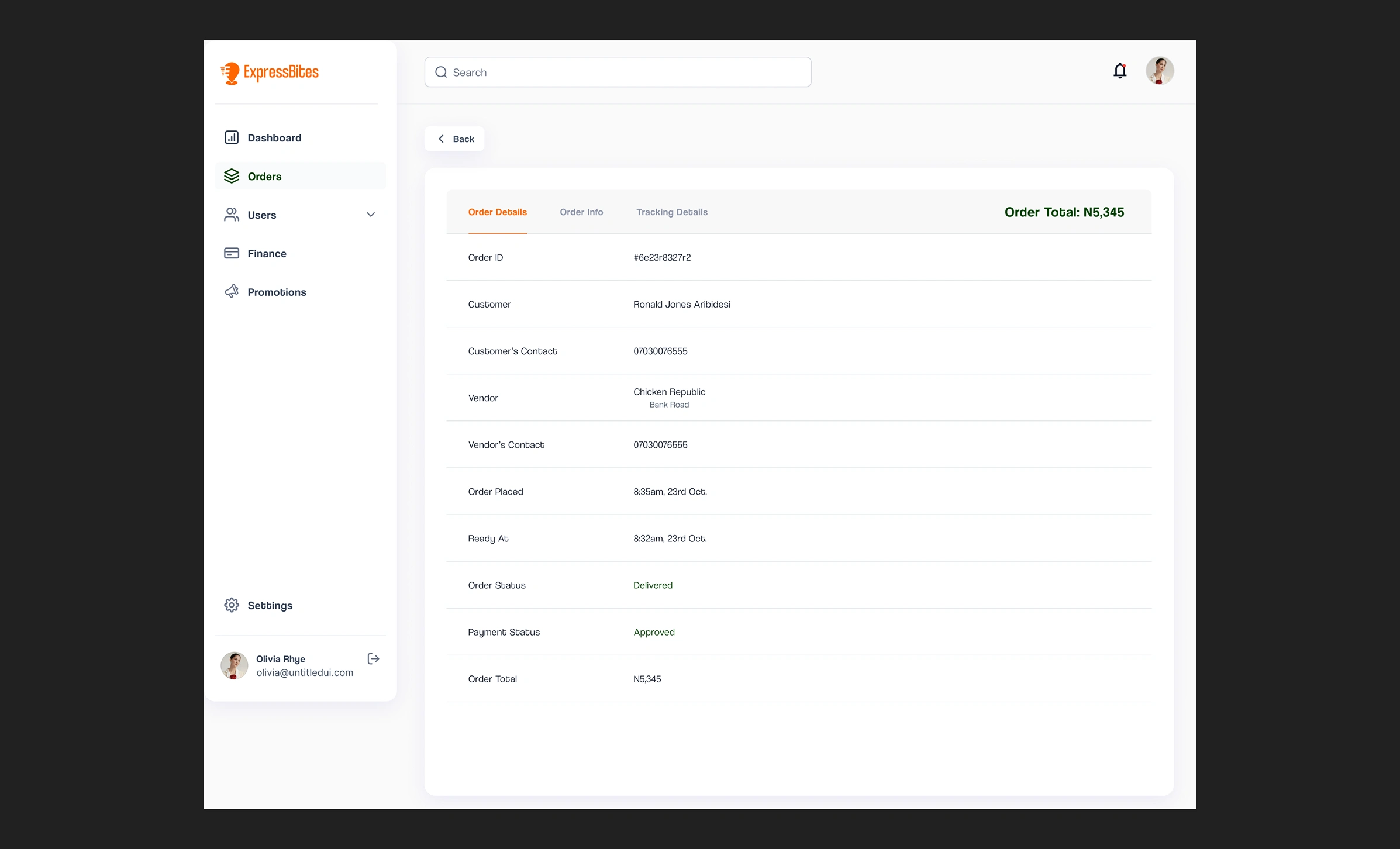Click the search magnifier icon
This screenshot has height=849, width=1400.
[x=441, y=73]
